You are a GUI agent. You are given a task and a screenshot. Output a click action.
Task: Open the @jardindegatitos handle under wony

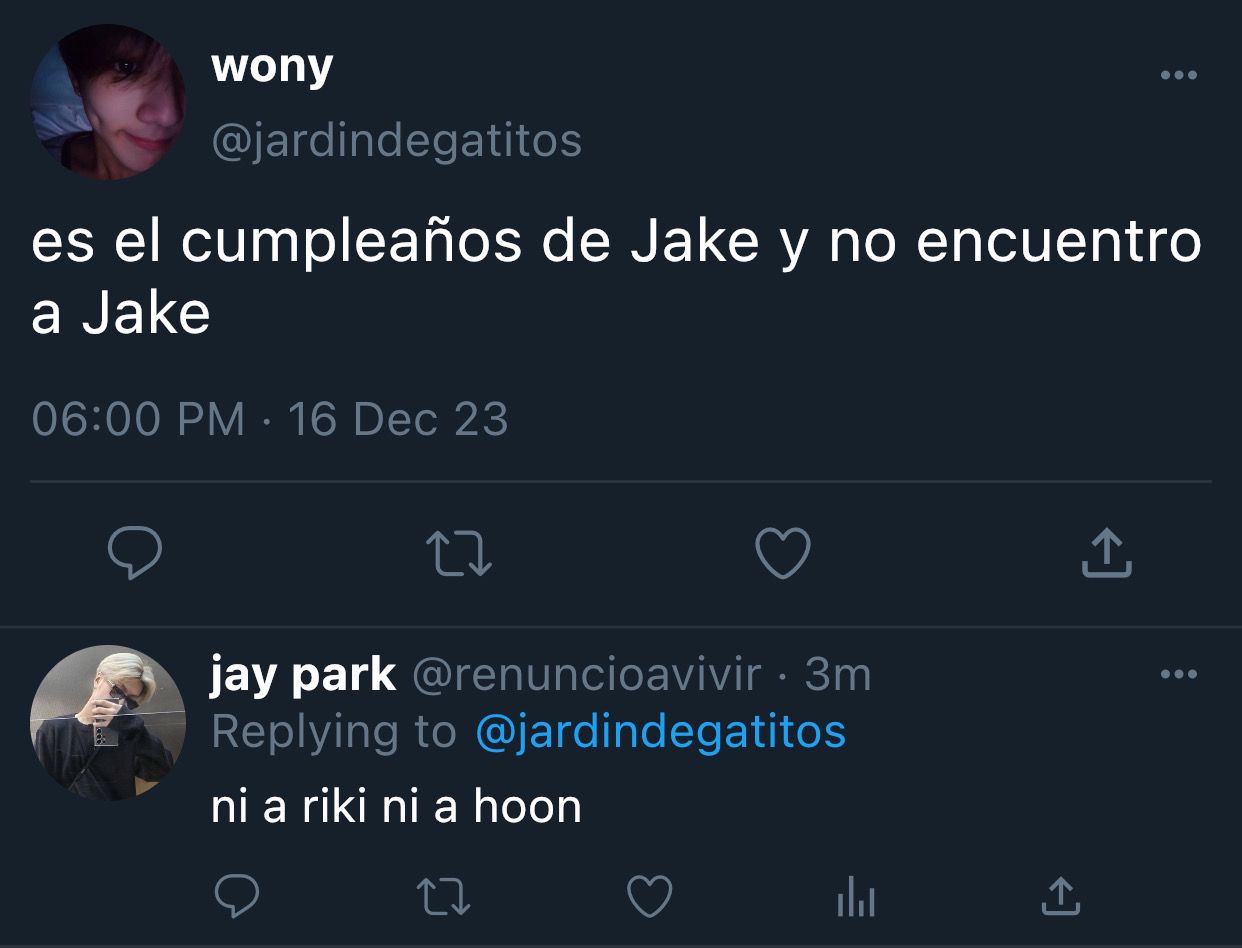396,141
